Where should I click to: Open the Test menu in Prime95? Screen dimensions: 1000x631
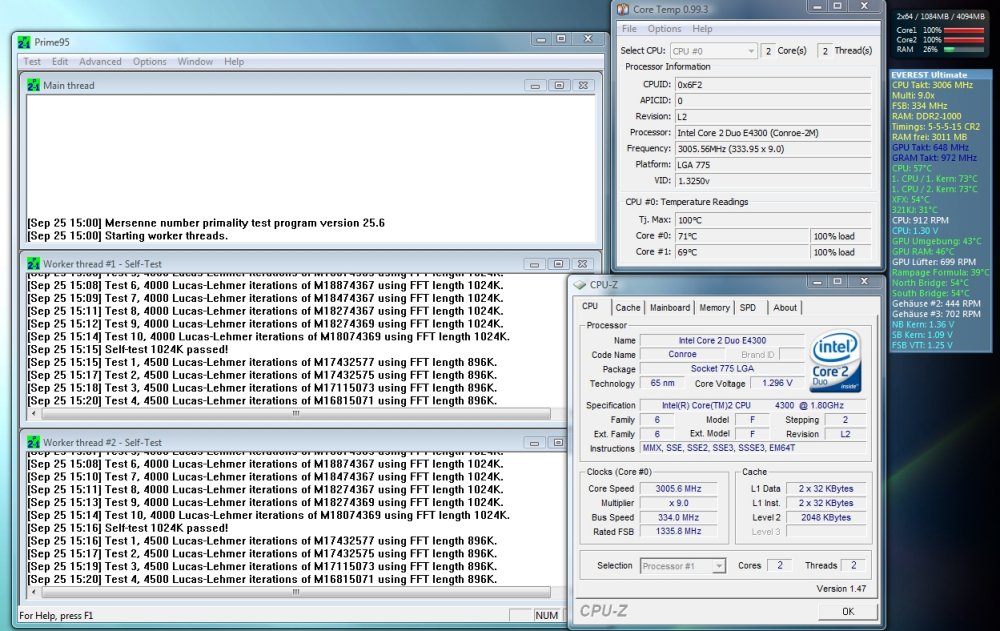32,61
